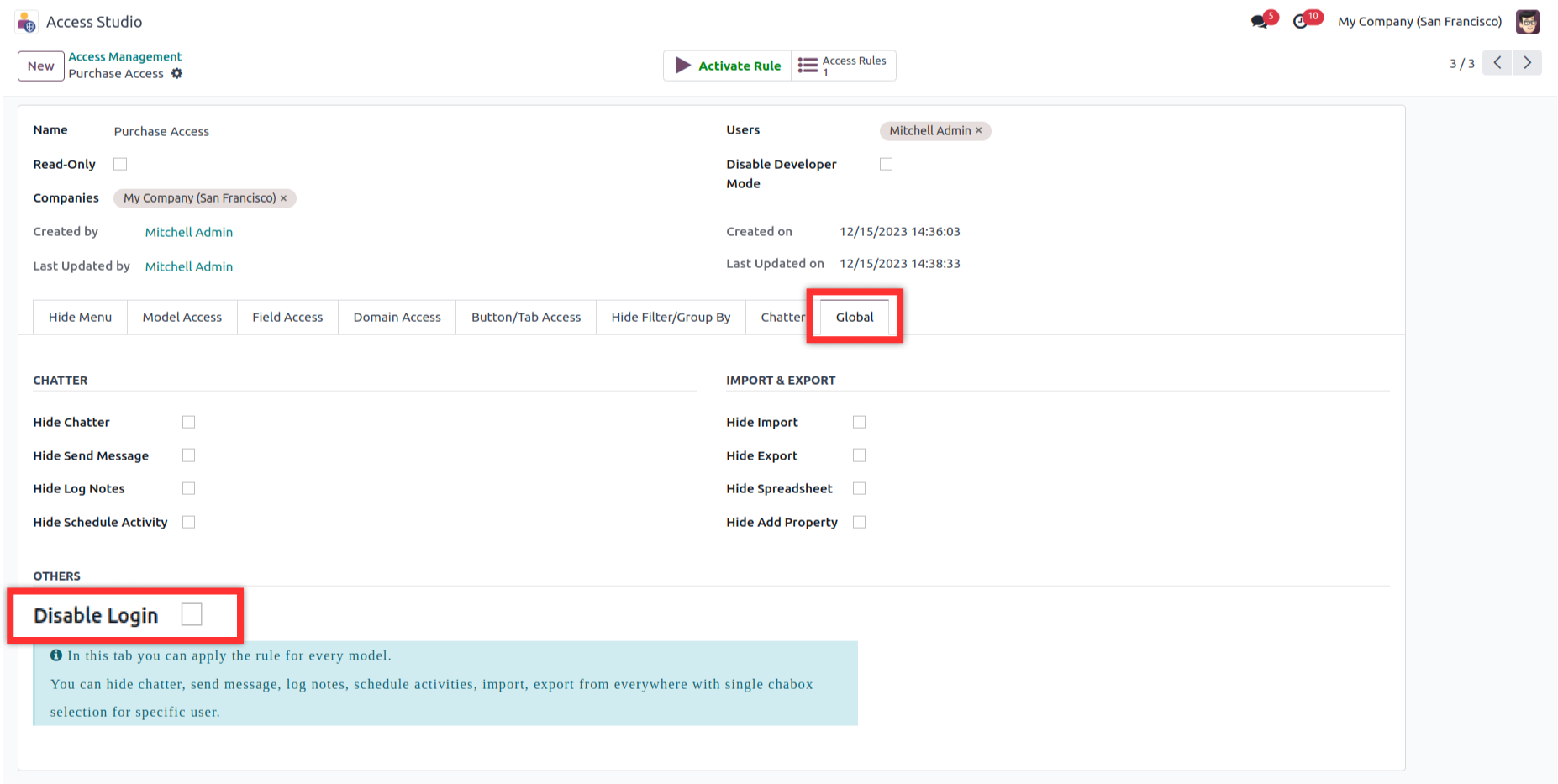Remove Mitchell Admin tag from Users
The width and height of the screenshot is (1558, 784).
click(x=979, y=131)
